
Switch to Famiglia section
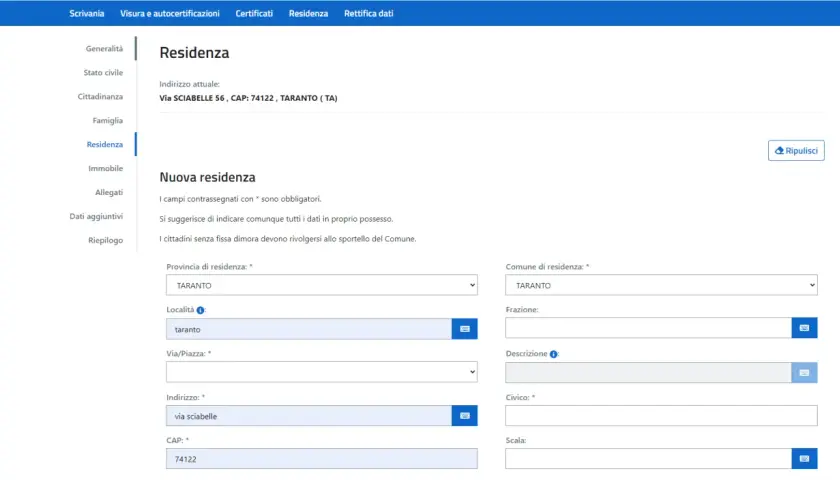pyautogui.click(x=108, y=121)
